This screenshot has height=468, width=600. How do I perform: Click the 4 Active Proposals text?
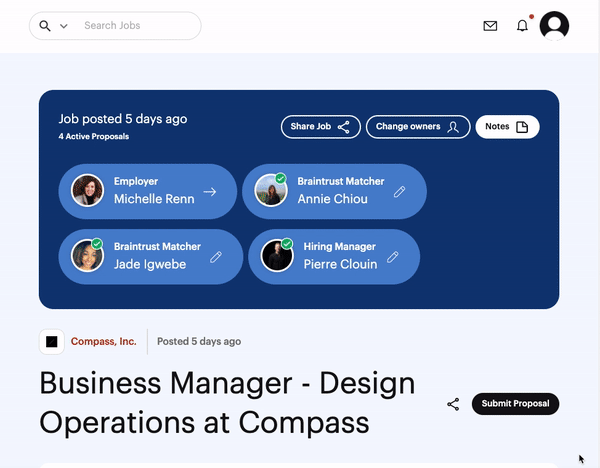pyautogui.click(x=94, y=137)
